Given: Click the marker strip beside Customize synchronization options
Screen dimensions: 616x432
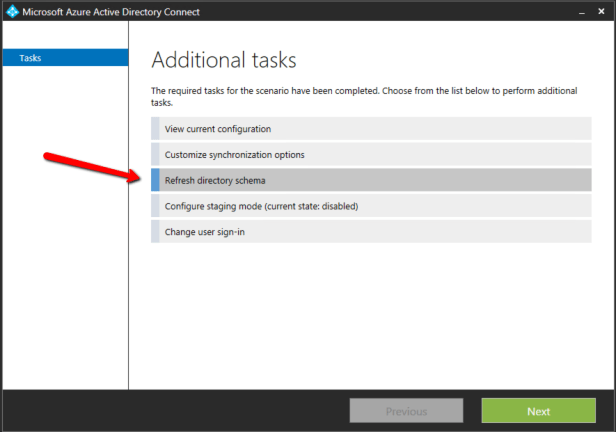Looking at the screenshot, I should click(x=155, y=155).
